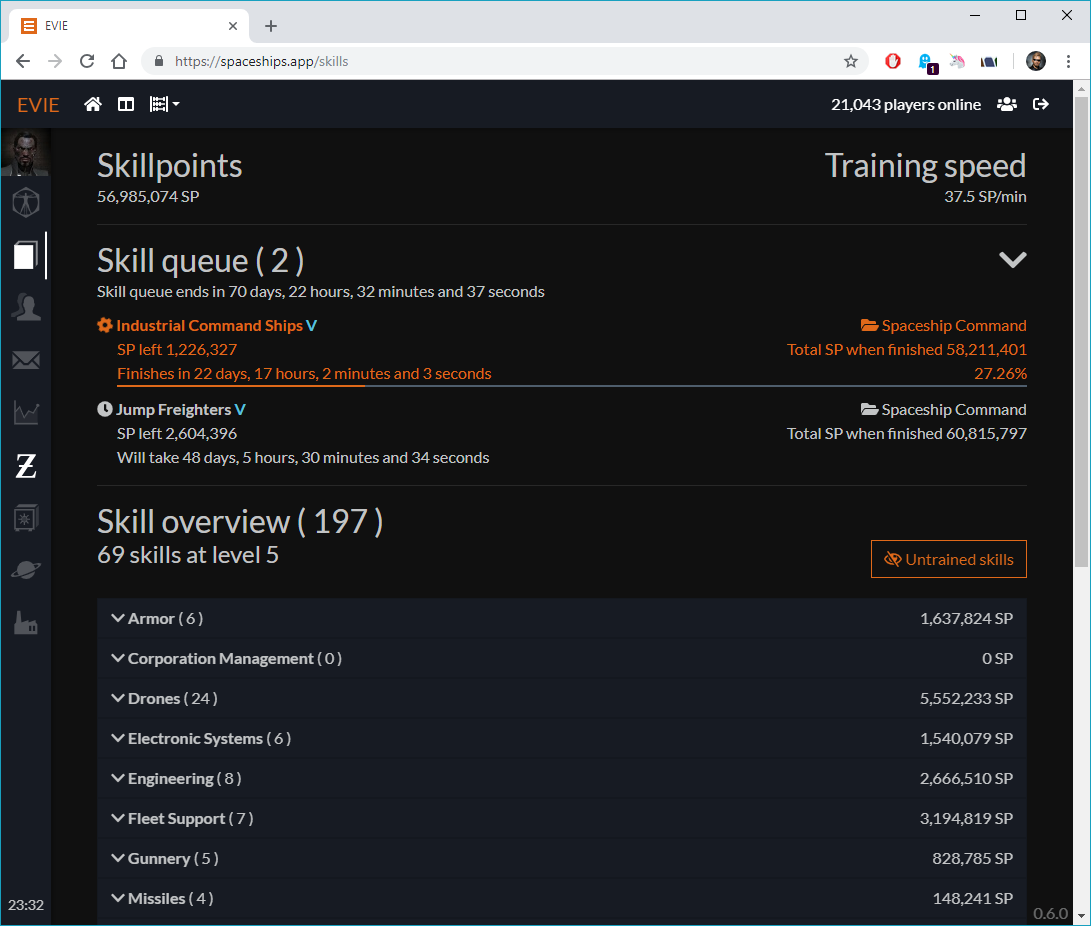Click the browser back arrow
Screen dimensions: 1091x926
(23, 61)
